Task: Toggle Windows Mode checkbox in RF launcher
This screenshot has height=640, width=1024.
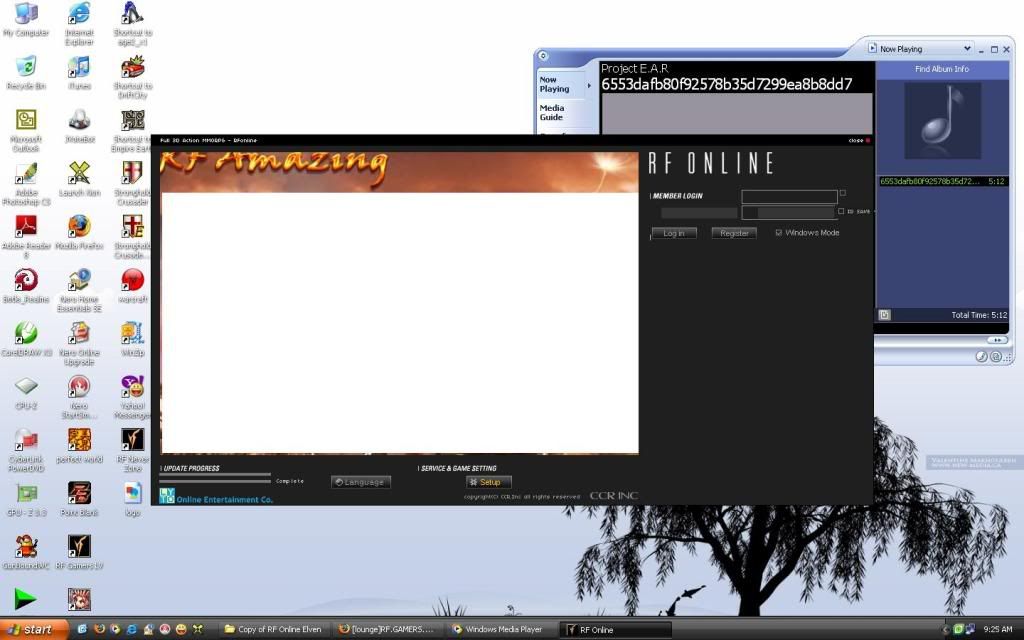Action: [778, 232]
